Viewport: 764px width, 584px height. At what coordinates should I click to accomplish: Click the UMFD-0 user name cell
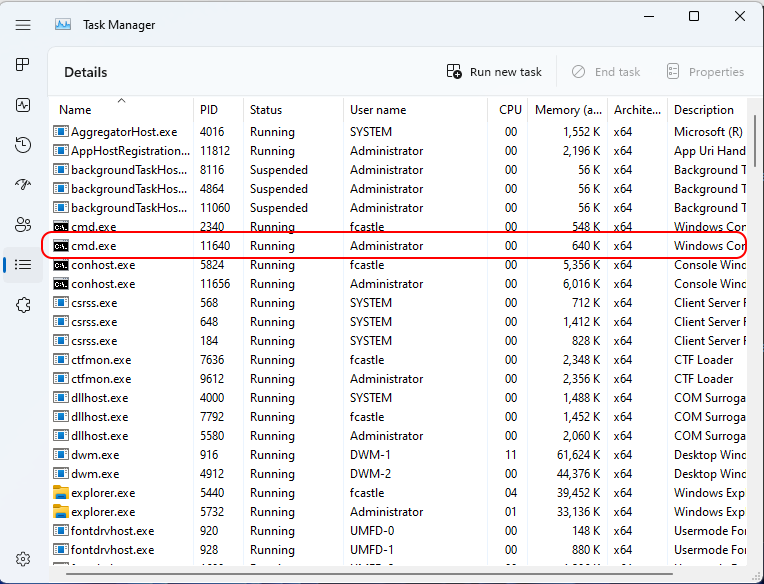click(372, 531)
